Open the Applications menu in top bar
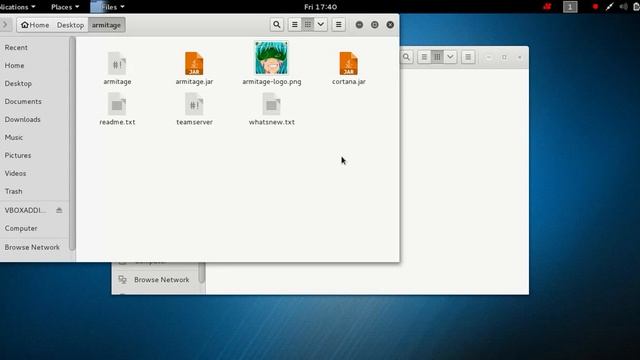640x360 pixels. coord(18,7)
